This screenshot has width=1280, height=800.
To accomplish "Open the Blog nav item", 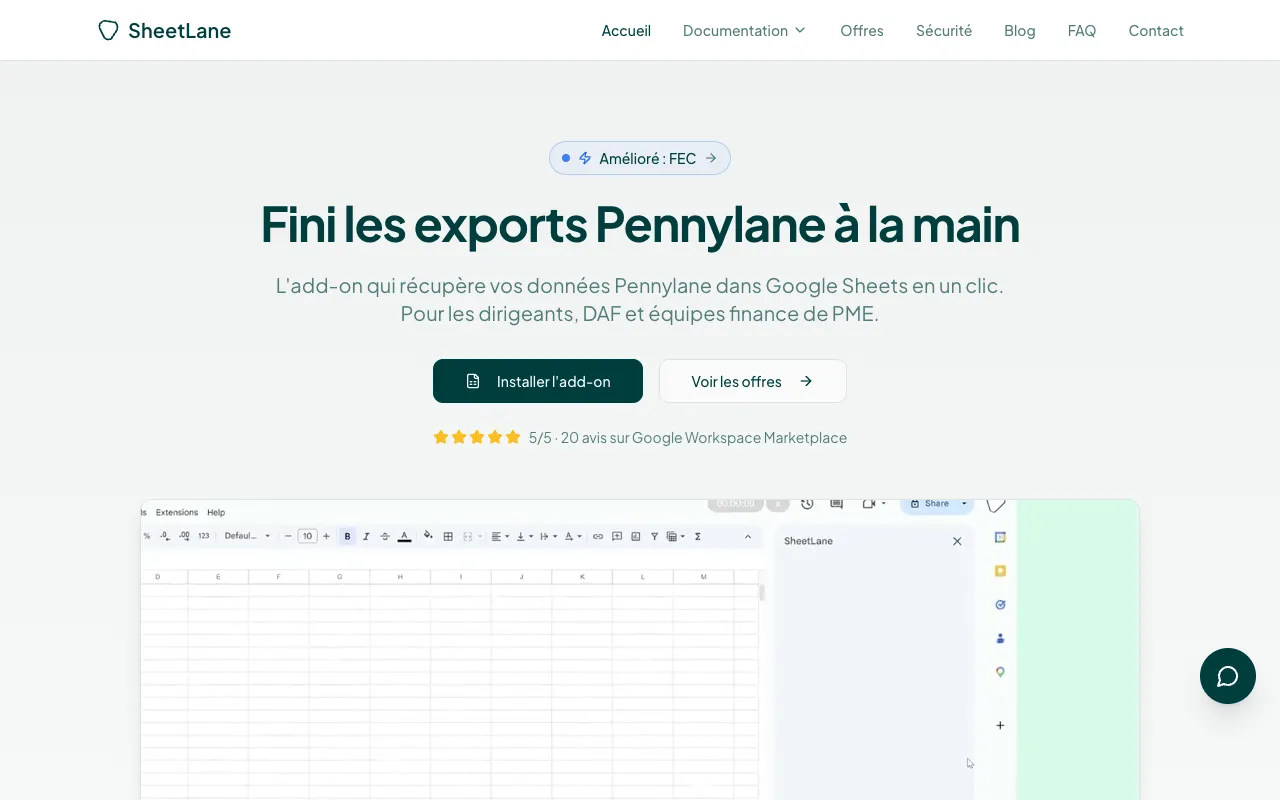I will click(x=1020, y=31).
